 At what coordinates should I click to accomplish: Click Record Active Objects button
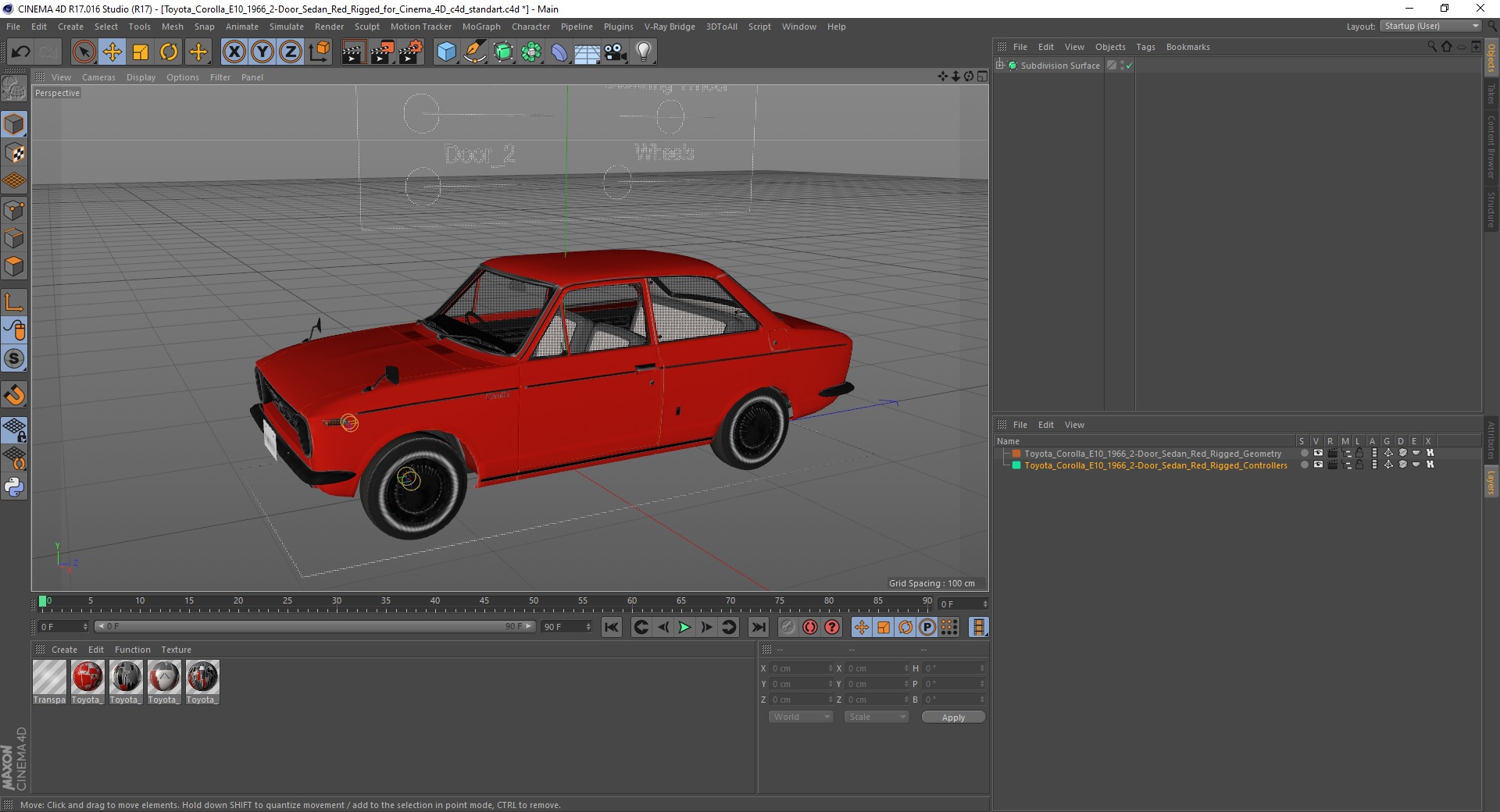pyautogui.click(x=788, y=627)
